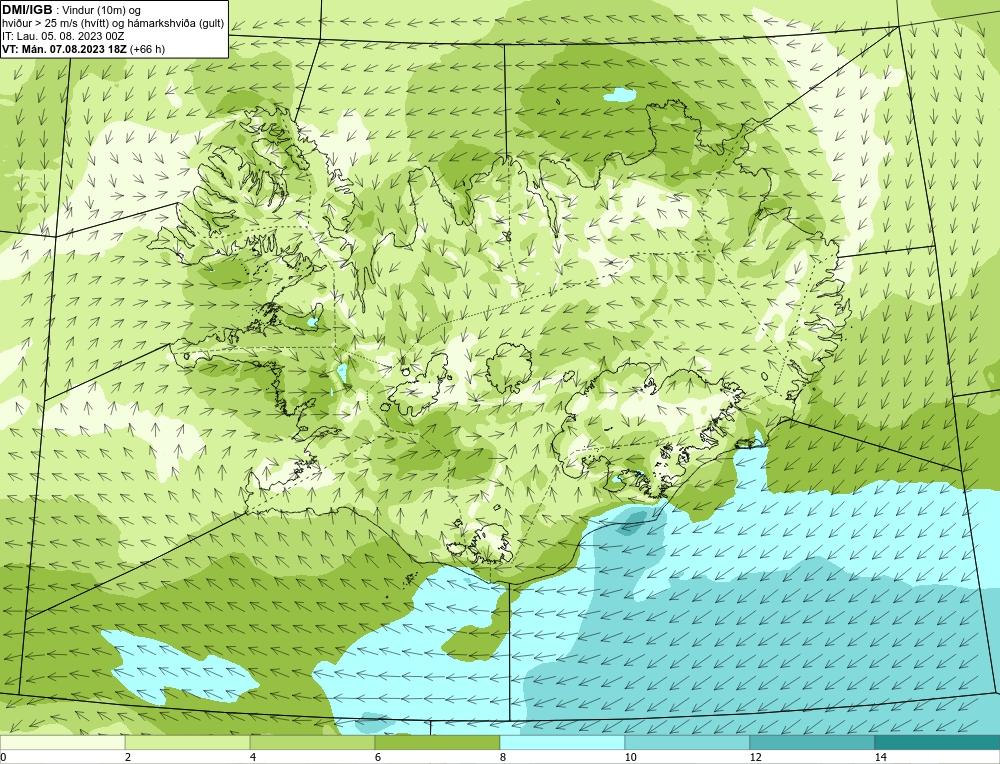This screenshot has width=1000, height=764.
Task: Click the legend label '12'
Action: click(x=756, y=757)
